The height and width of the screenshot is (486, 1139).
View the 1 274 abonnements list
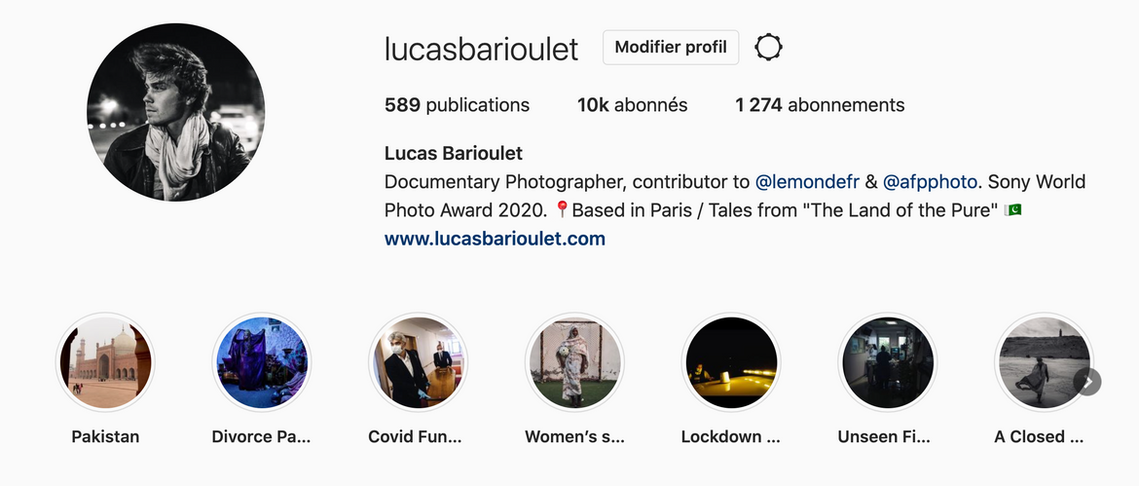coord(819,105)
